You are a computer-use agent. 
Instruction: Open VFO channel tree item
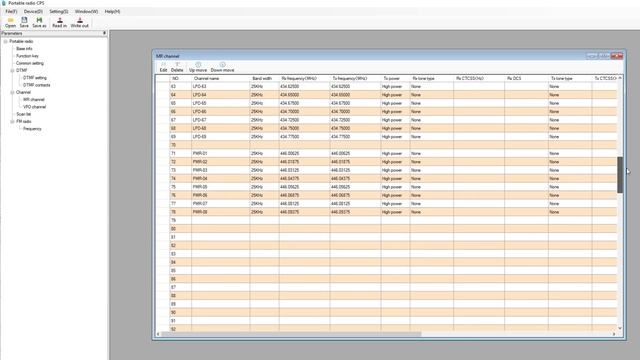point(34,107)
